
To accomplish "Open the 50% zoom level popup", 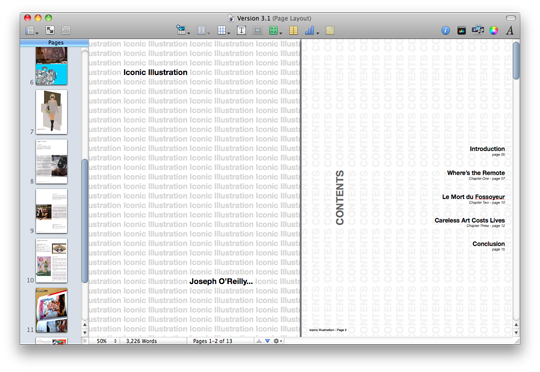I will [105, 341].
